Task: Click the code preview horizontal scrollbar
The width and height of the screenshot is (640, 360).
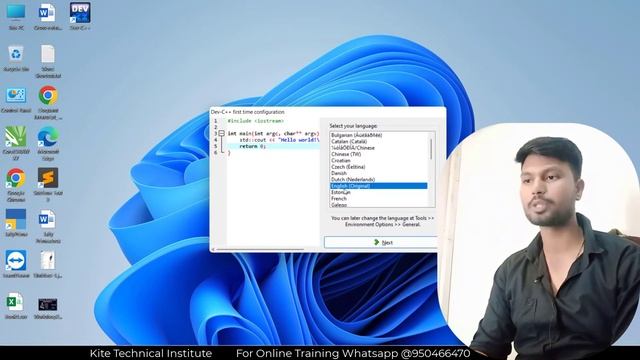Action: click(x=260, y=249)
